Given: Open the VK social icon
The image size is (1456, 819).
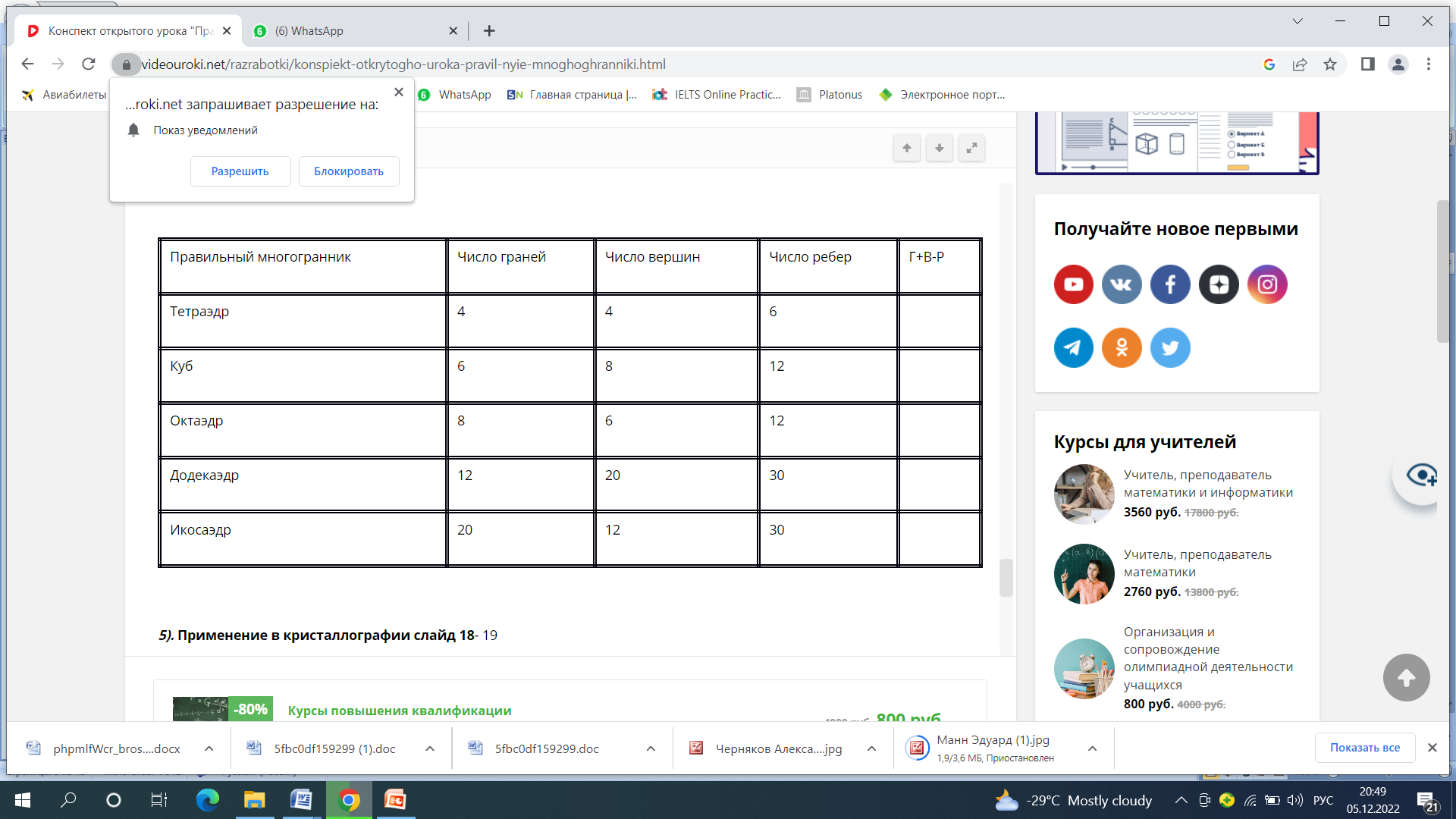Looking at the screenshot, I should [1122, 284].
